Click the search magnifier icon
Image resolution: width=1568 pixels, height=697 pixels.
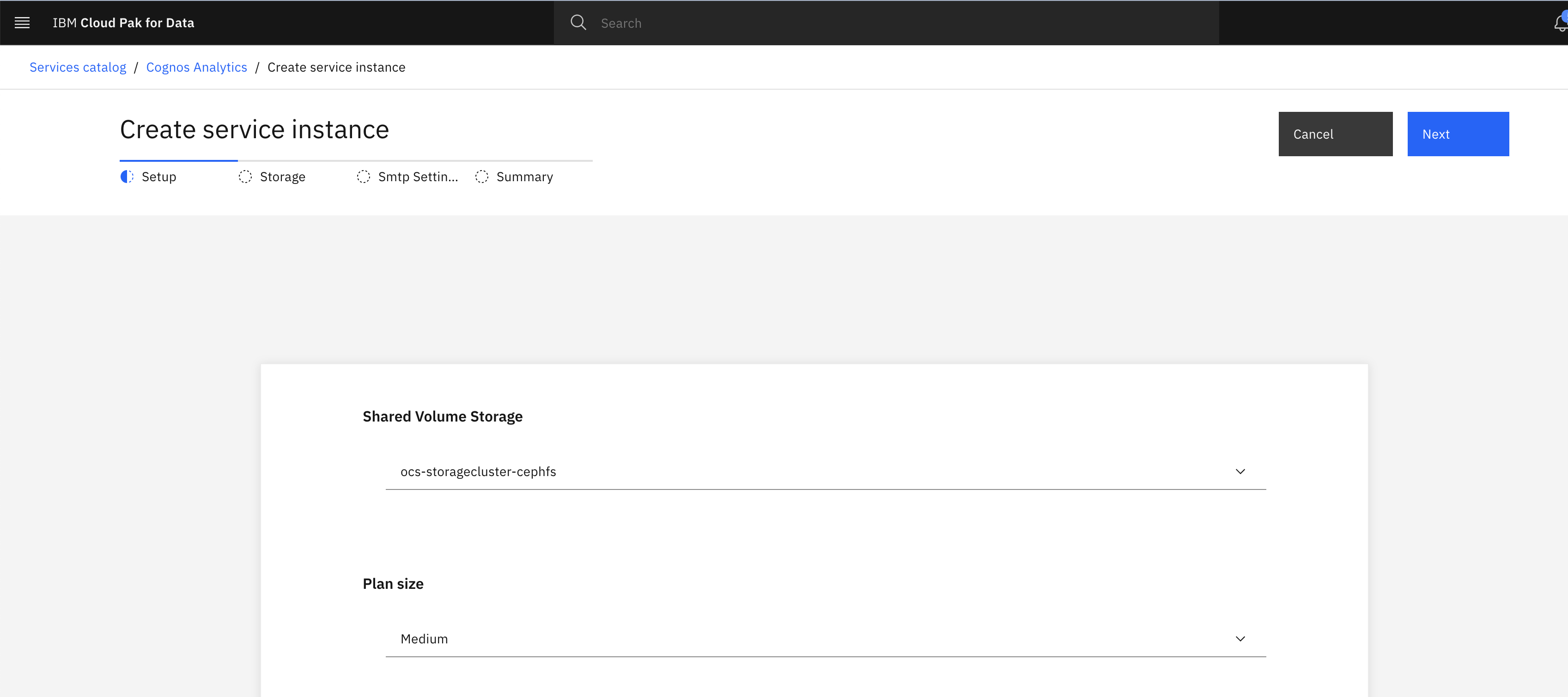[x=577, y=23]
